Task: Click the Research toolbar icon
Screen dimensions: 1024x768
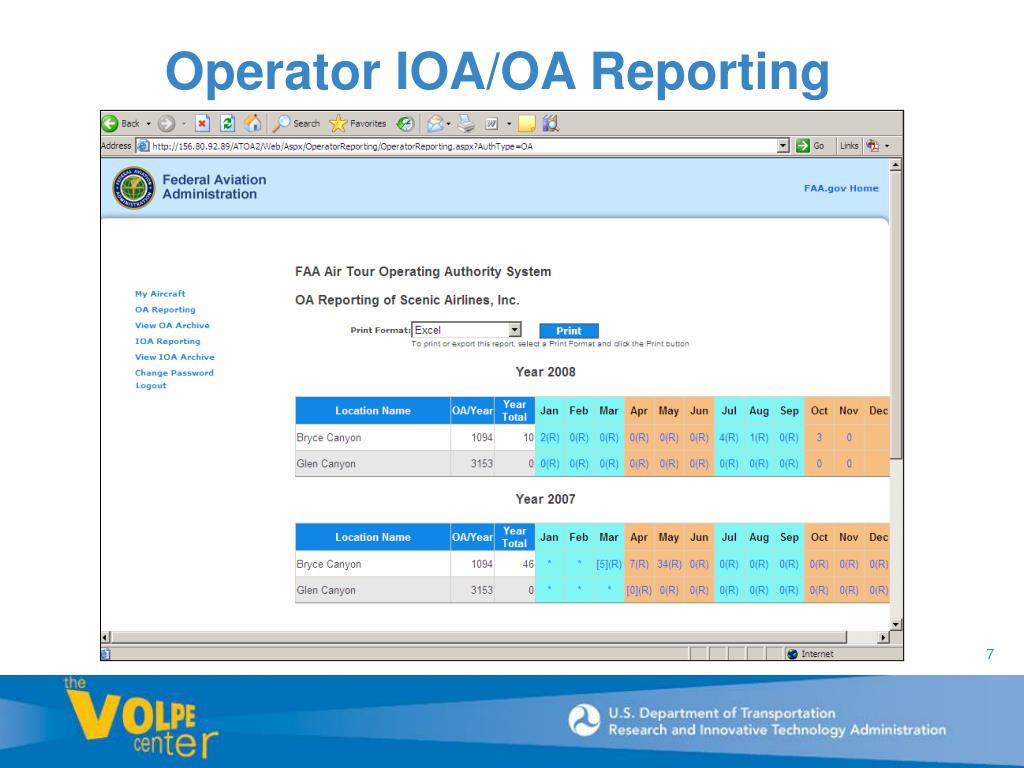Action: (x=551, y=123)
